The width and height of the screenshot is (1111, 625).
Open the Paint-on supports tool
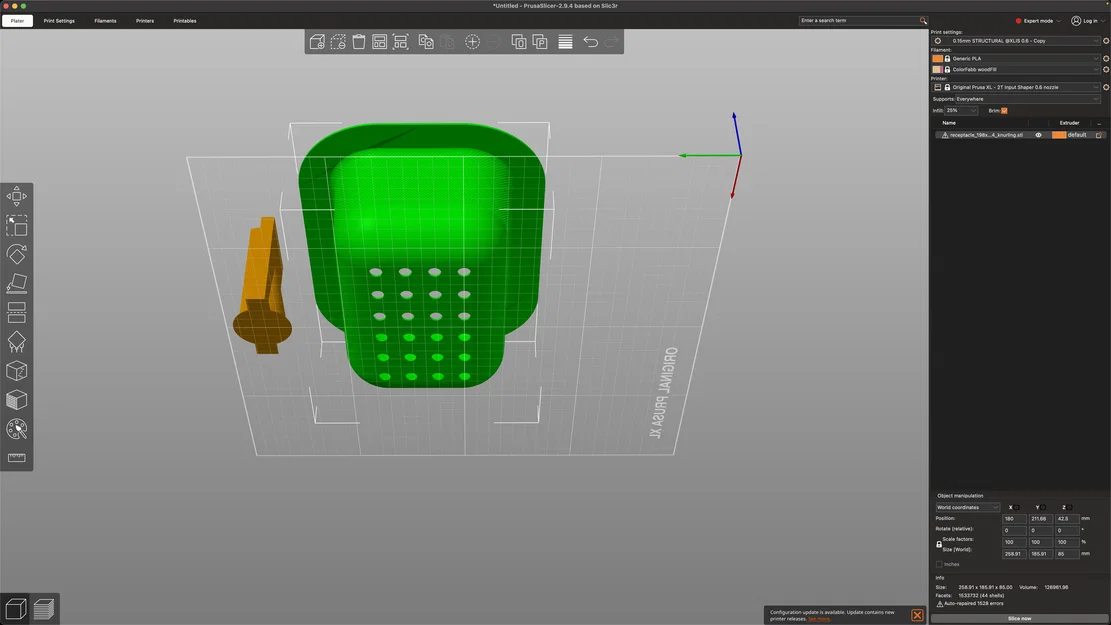click(x=16, y=342)
